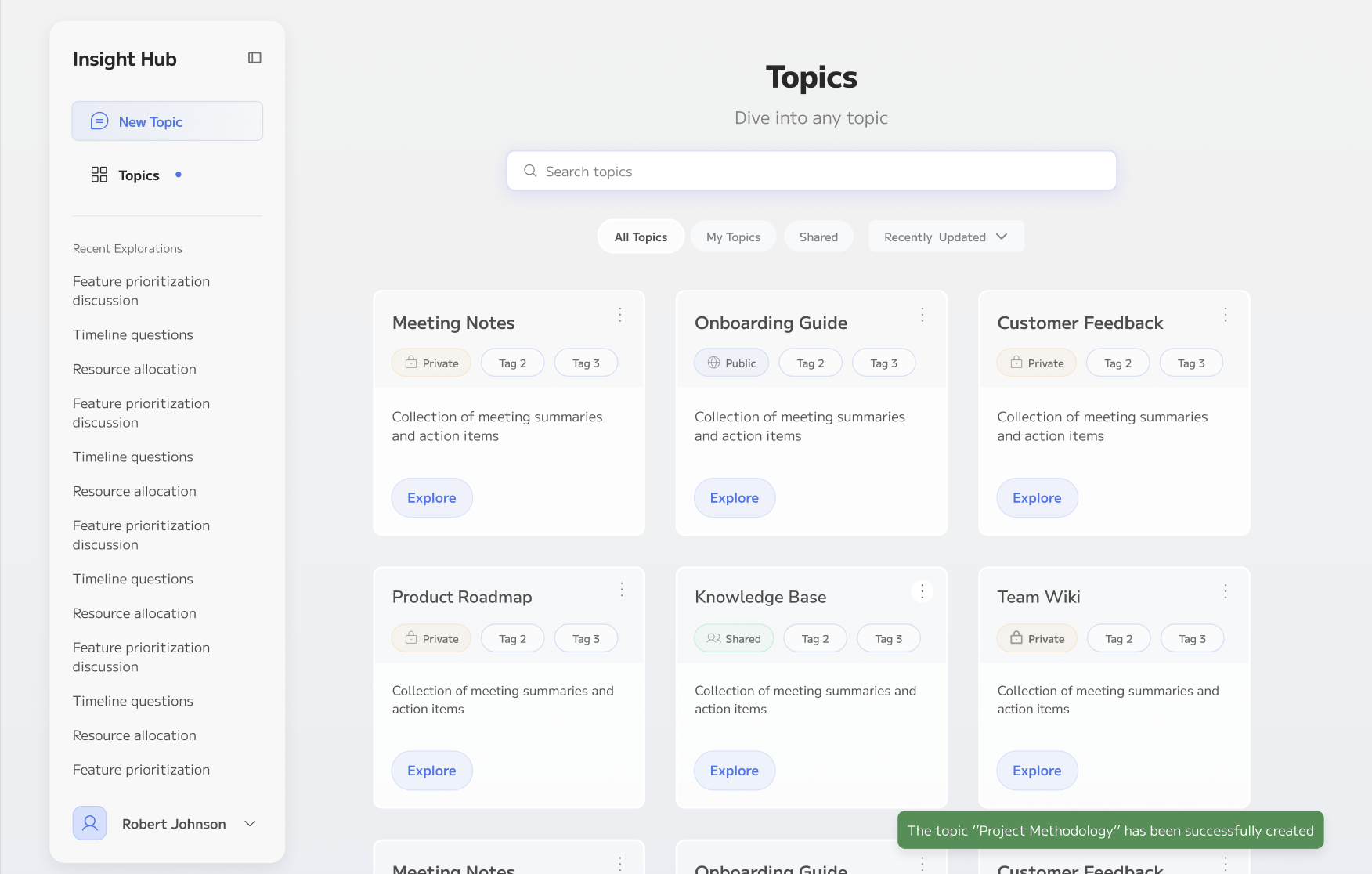This screenshot has width=1372, height=874.
Task: Open three-dot menu on Product Roadmap card
Action: pyautogui.click(x=622, y=590)
